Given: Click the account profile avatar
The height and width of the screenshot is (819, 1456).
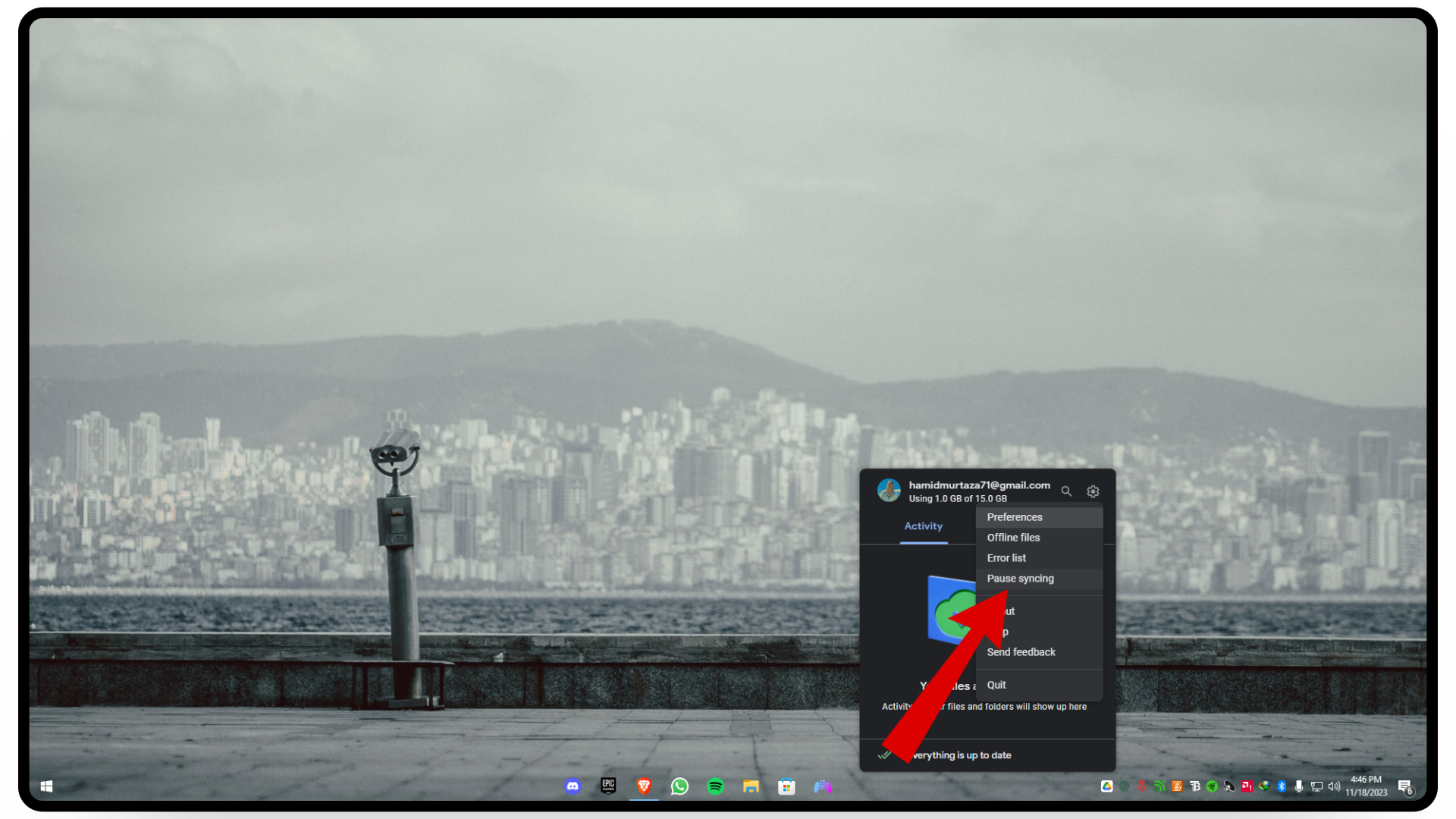Looking at the screenshot, I should (x=889, y=491).
